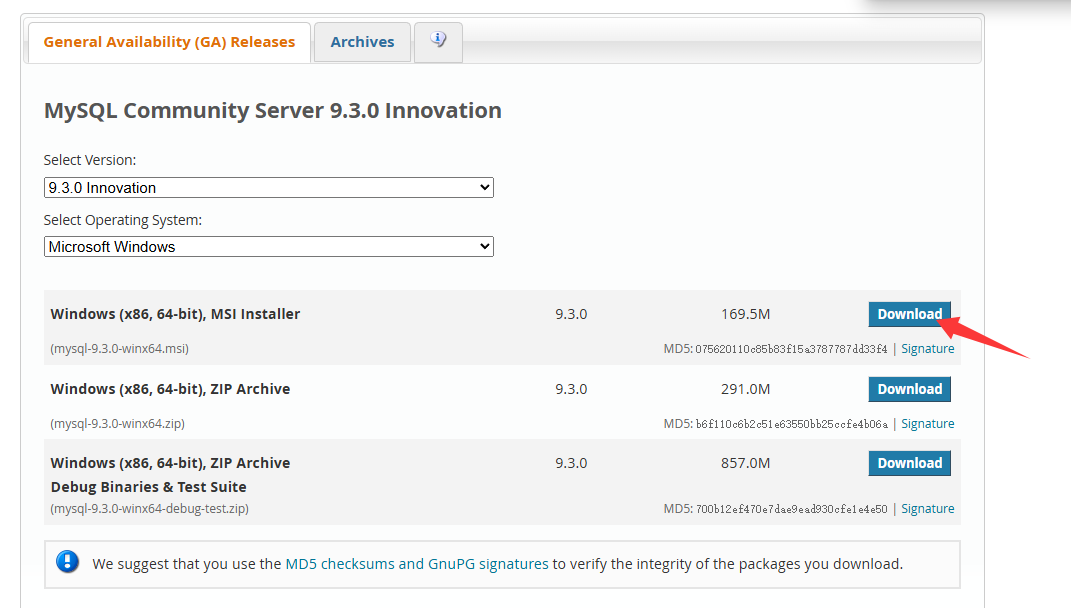Viewport: 1071px width, 608px height.
Task: Download the MSI Installer package
Action: [909, 314]
